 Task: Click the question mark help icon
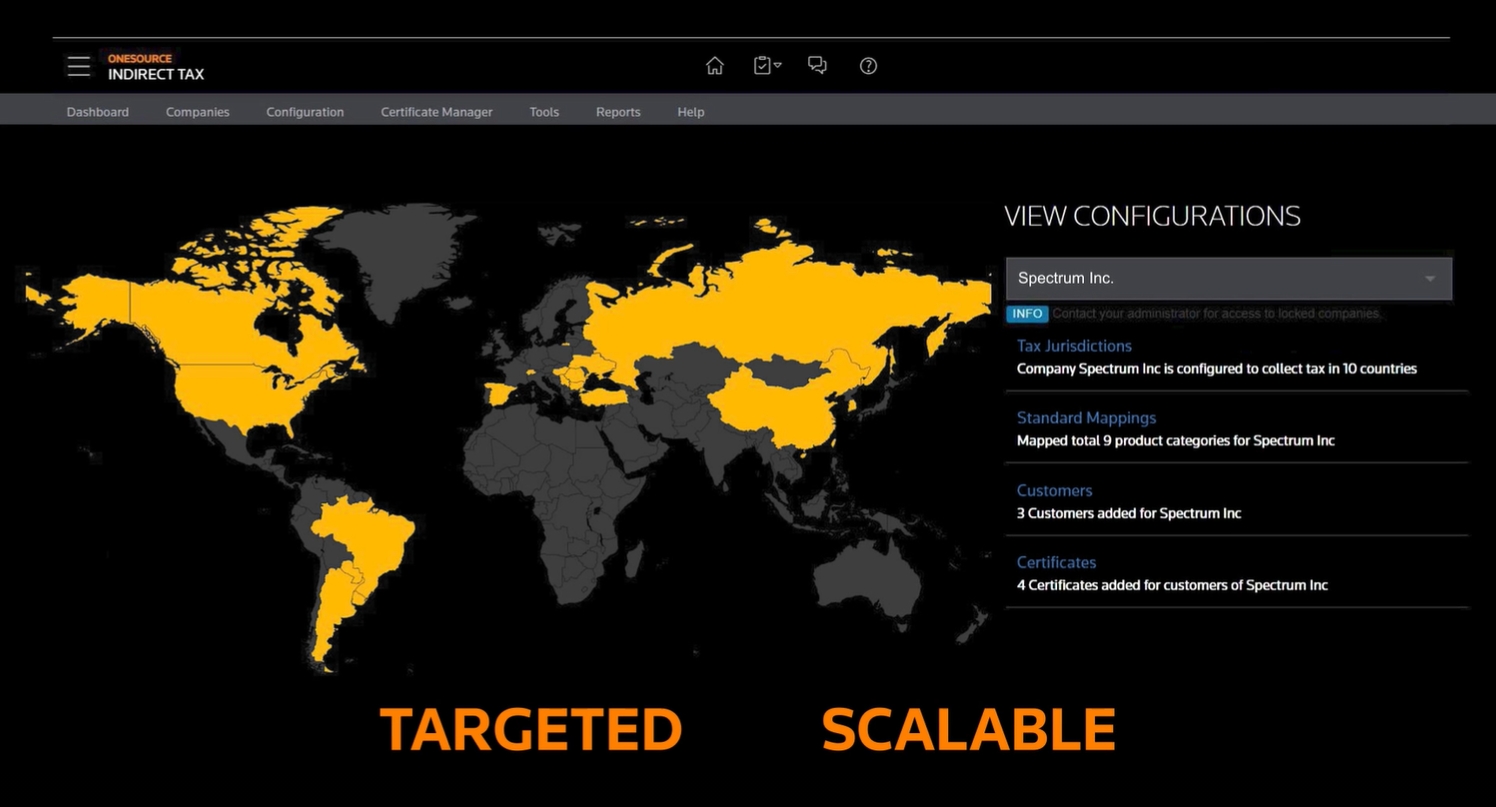(x=868, y=66)
